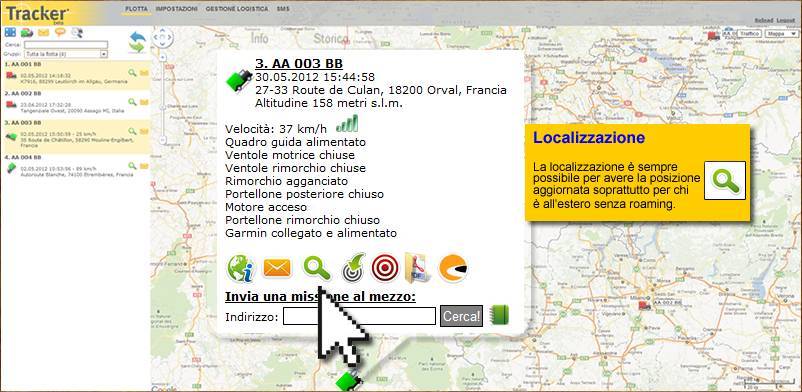Screen dimensions: 802x392
Task: Click the blue back arrow in sidebar
Action: (137, 37)
